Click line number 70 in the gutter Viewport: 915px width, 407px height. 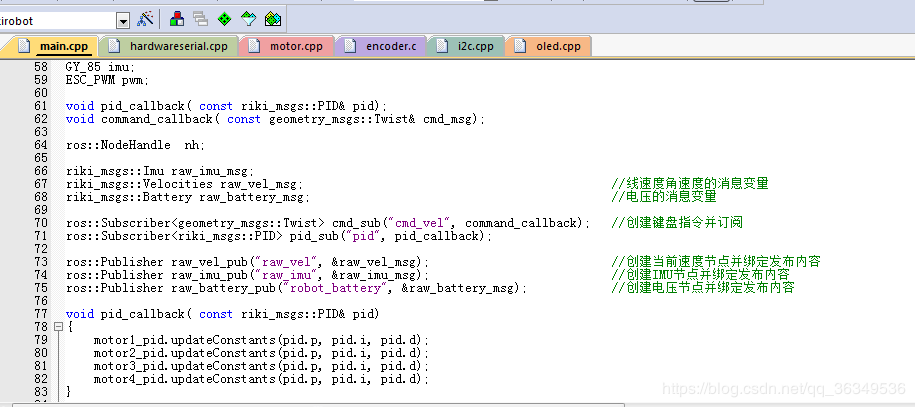41,223
